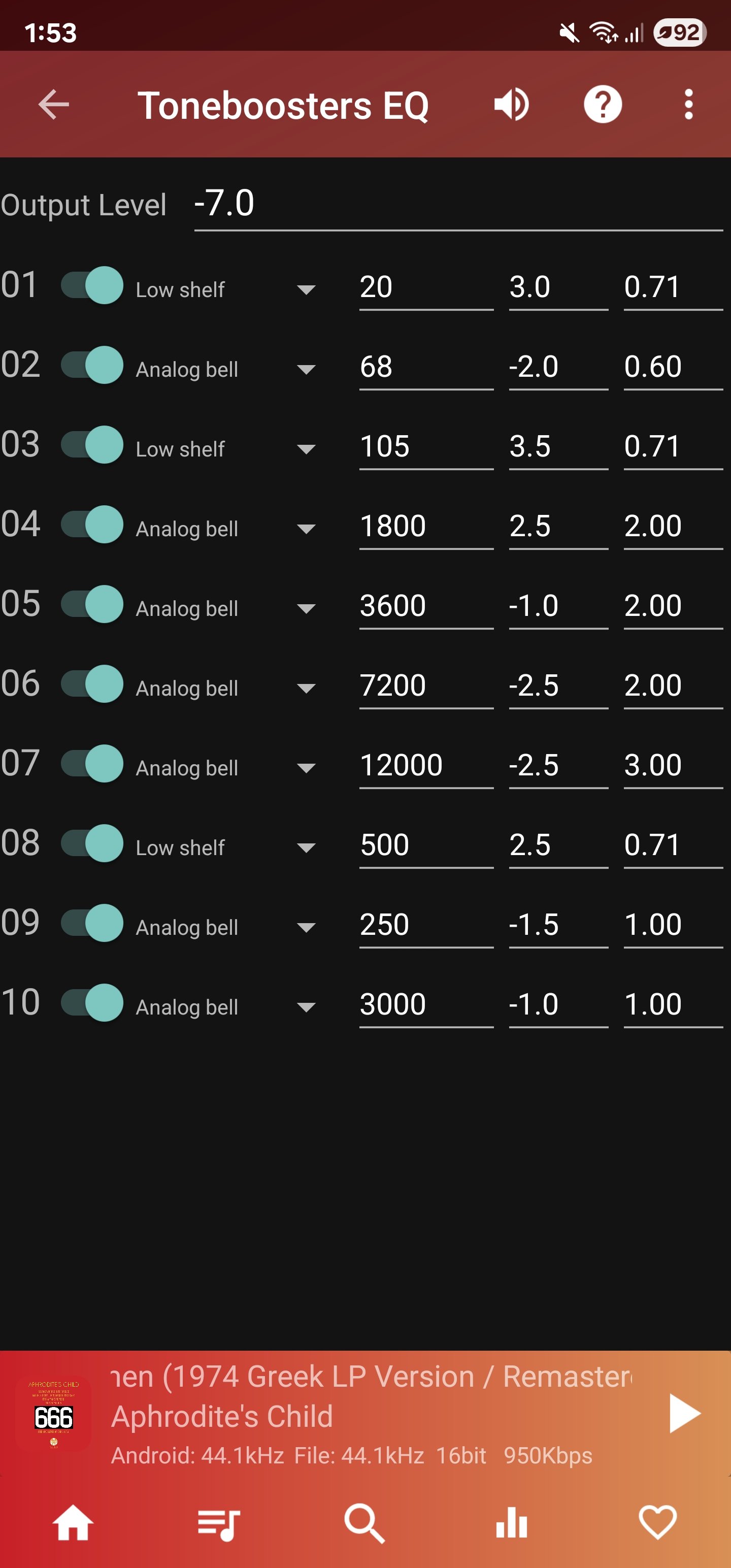This screenshot has height=1568, width=731.
Task: Go back using the arrow icon
Action: (x=54, y=105)
